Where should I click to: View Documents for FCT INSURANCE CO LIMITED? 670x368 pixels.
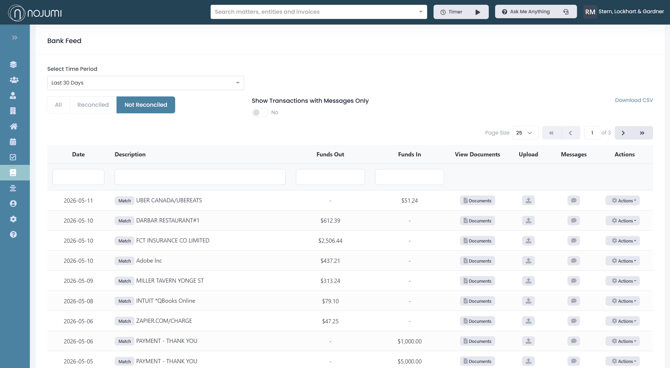pyautogui.click(x=477, y=241)
